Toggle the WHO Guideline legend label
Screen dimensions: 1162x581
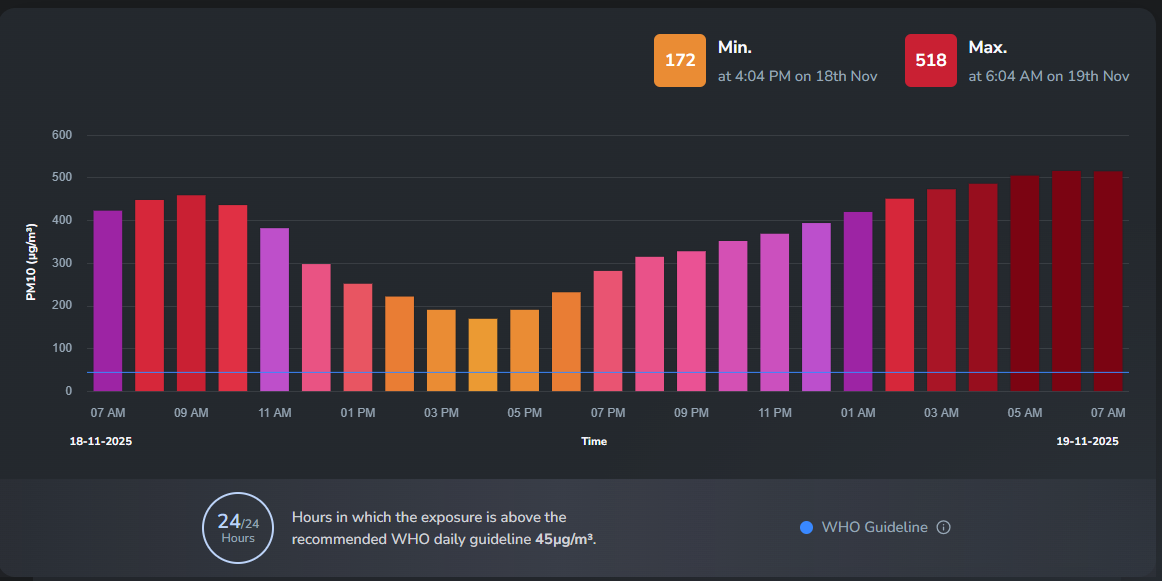pyautogui.click(x=874, y=528)
